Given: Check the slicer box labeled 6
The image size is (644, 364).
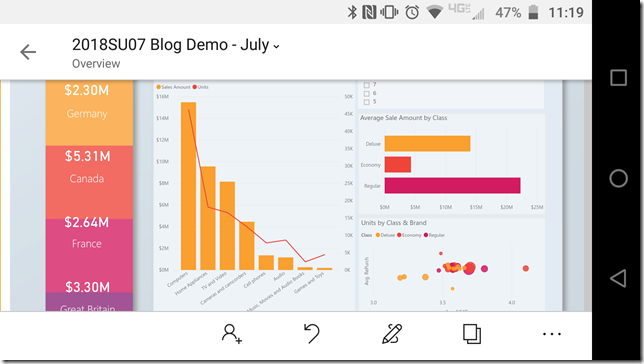Looking at the screenshot, I should 366,93.
